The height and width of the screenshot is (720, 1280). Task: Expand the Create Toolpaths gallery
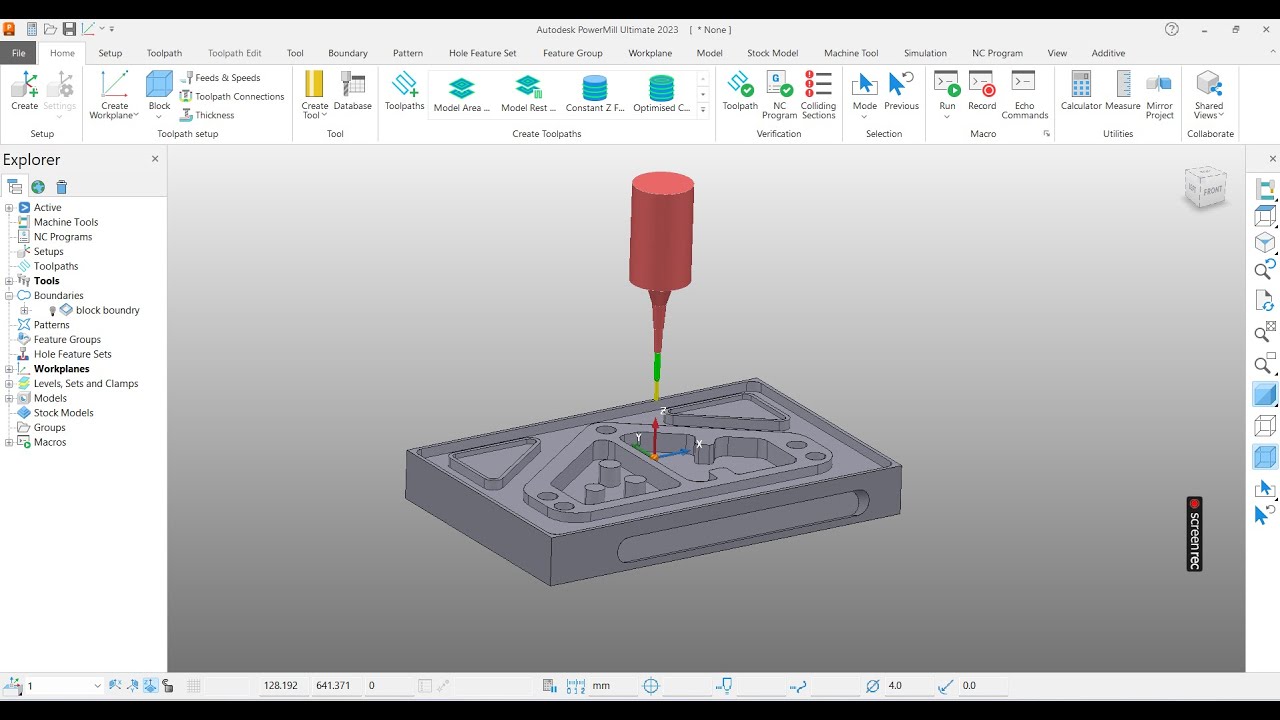(x=703, y=110)
